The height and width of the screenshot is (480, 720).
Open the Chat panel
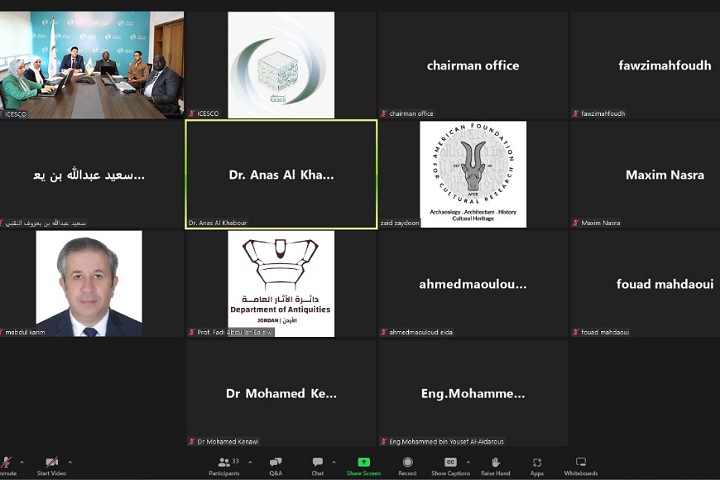(x=318, y=463)
